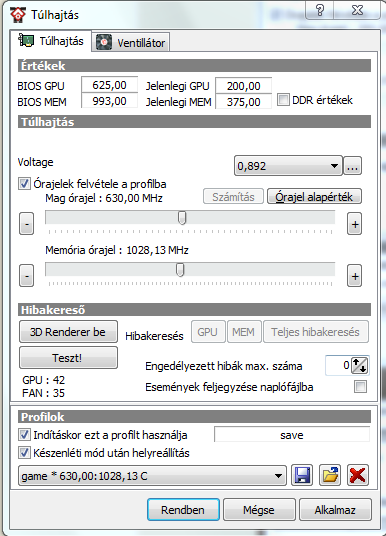Click the 3D Renderer be button
The height and width of the screenshot is (536, 386).
pyautogui.click(x=68, y=332)
